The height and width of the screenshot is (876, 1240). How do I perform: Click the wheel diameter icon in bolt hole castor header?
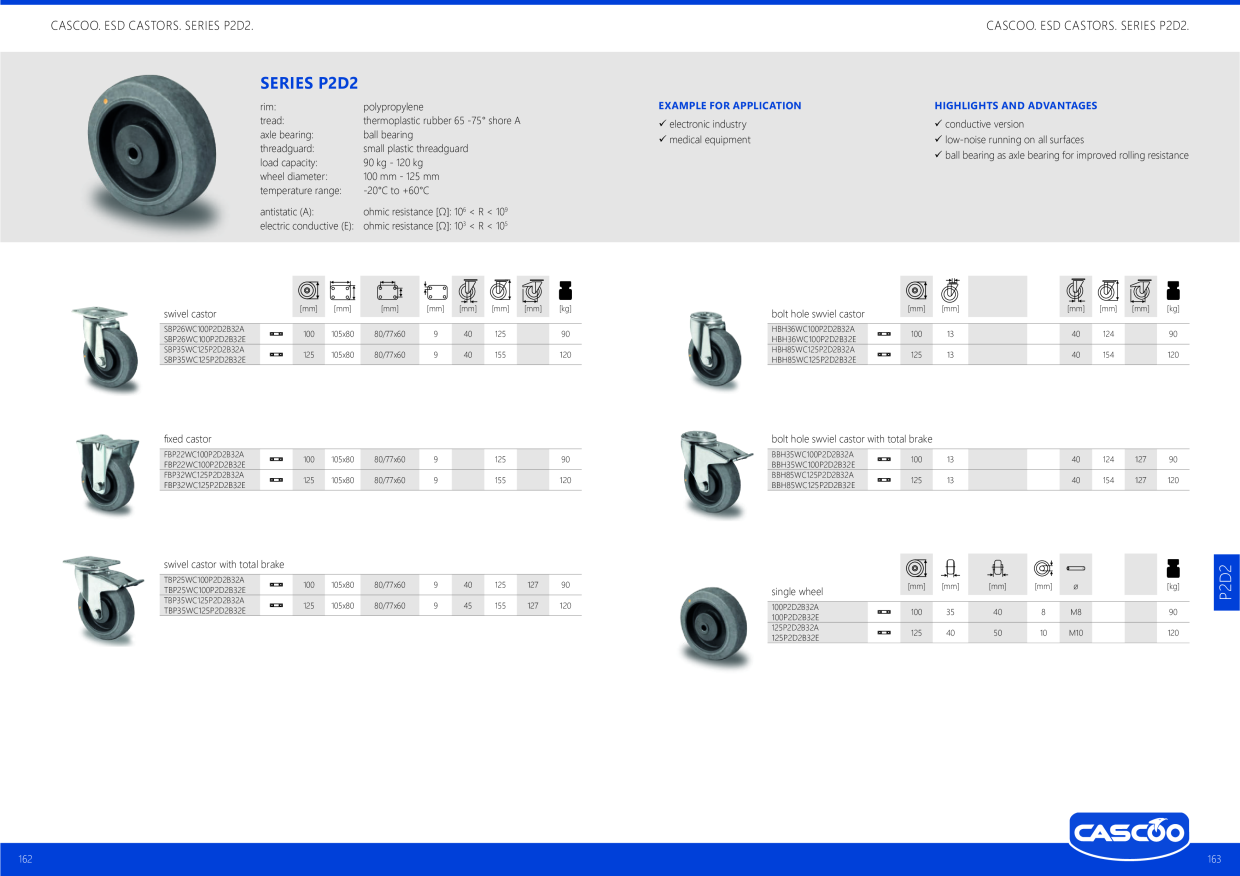pyautogui.click(x=916, y=290)
